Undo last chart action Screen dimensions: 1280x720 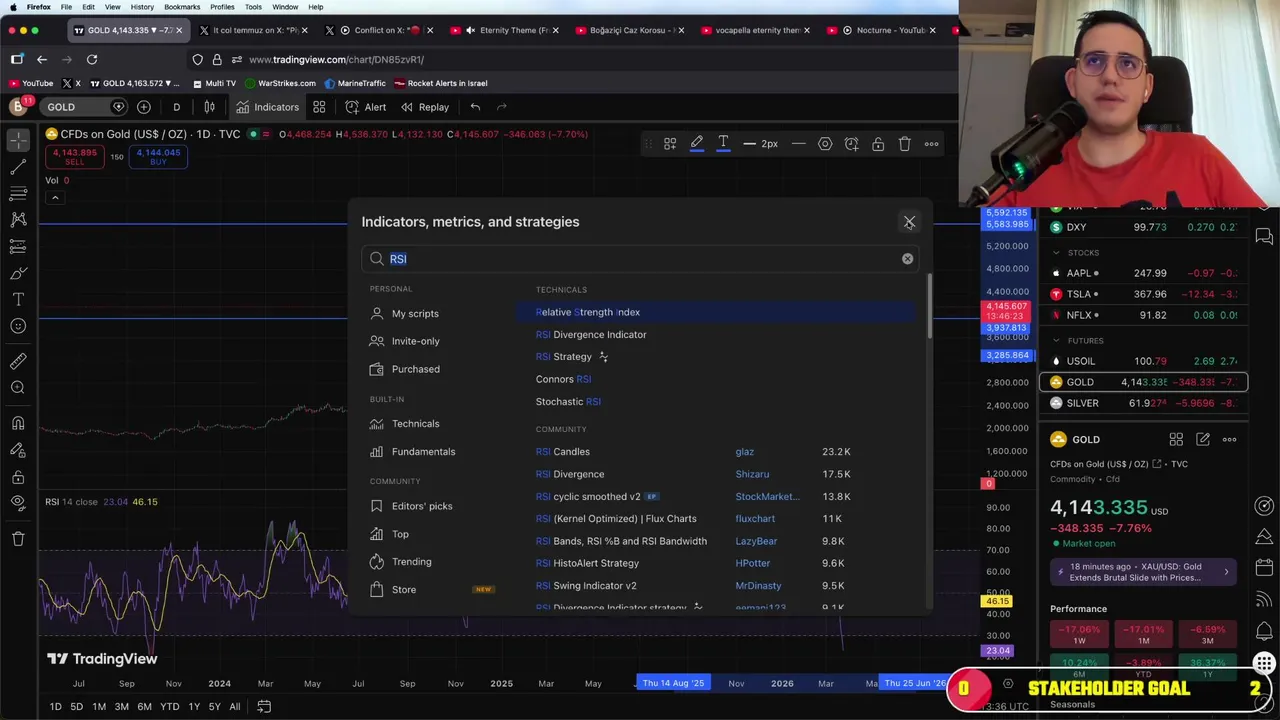click(475, 107)
